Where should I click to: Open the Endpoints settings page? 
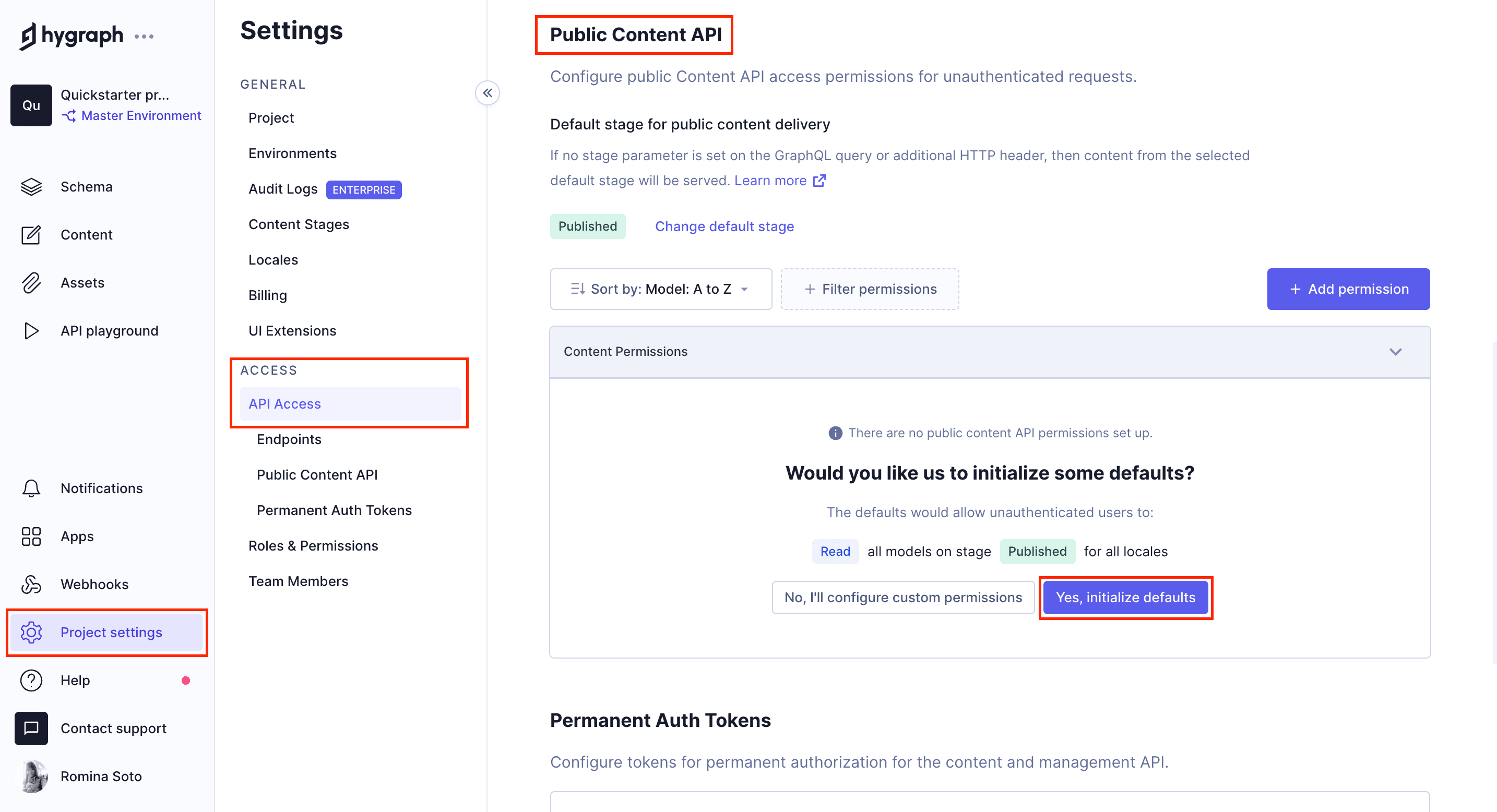pos(289,440)
